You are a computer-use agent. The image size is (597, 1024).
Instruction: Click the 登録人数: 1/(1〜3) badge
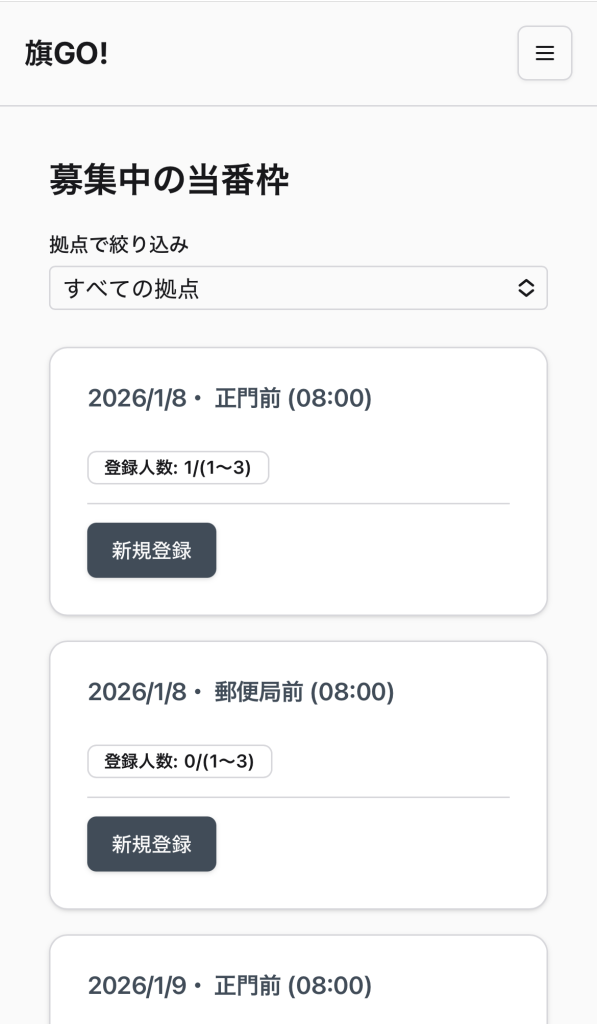tap(177, 467)
